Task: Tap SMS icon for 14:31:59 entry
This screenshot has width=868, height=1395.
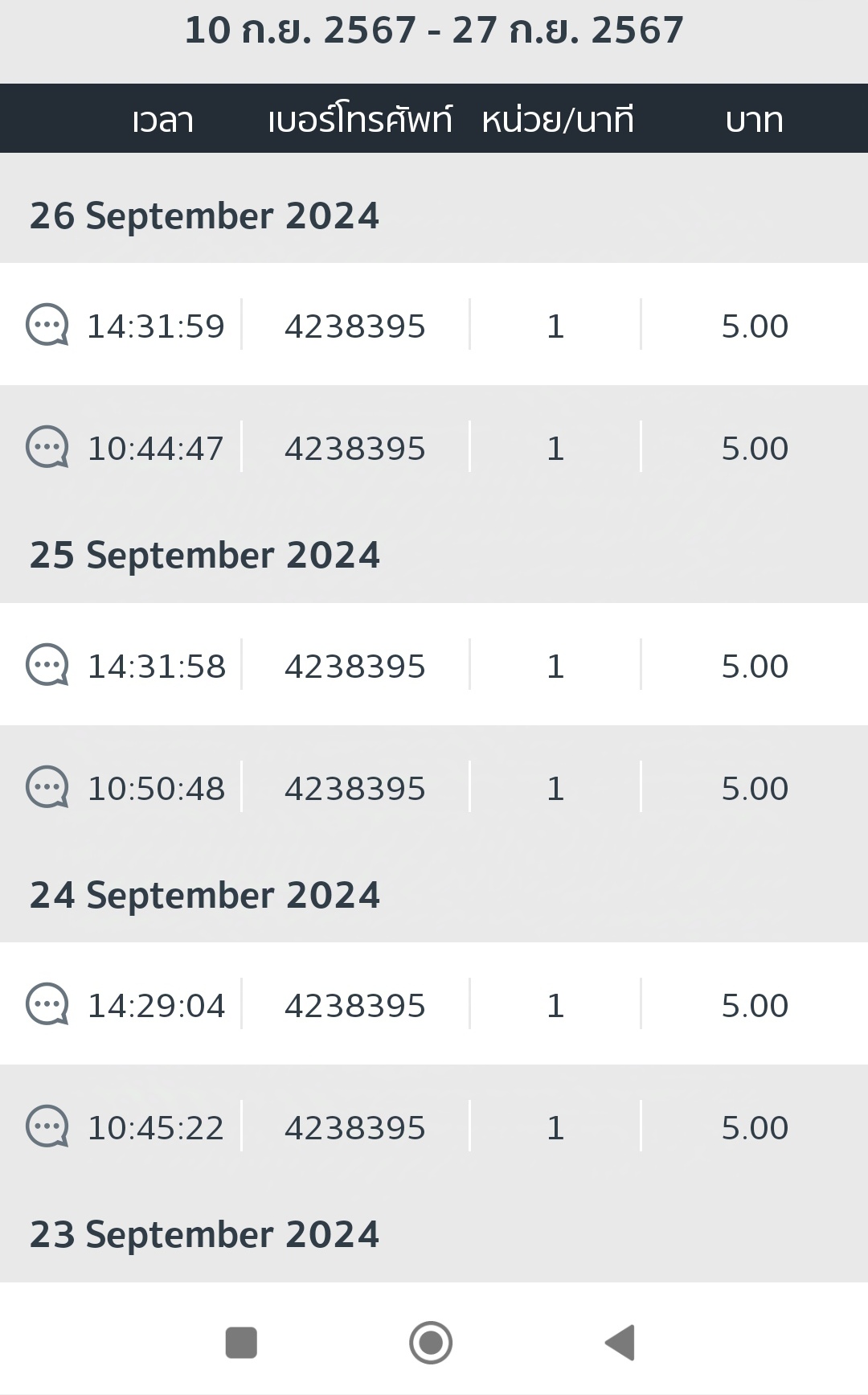Action: pos(47,325)
